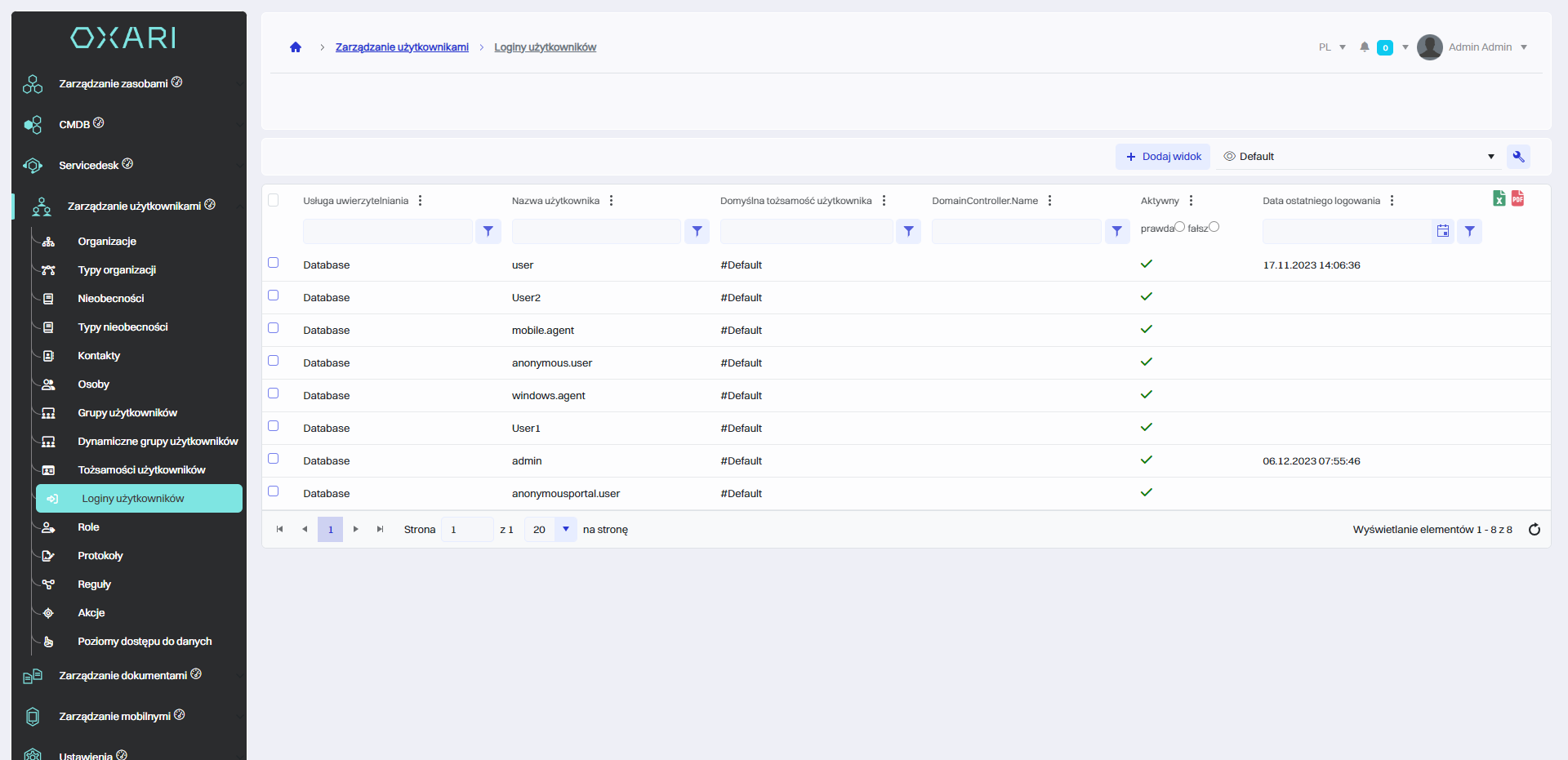Follow the Zarządzanie użytkownikami breadcrumb link
The height and width of the screenshot is (760, 1568).
[402, 47]
